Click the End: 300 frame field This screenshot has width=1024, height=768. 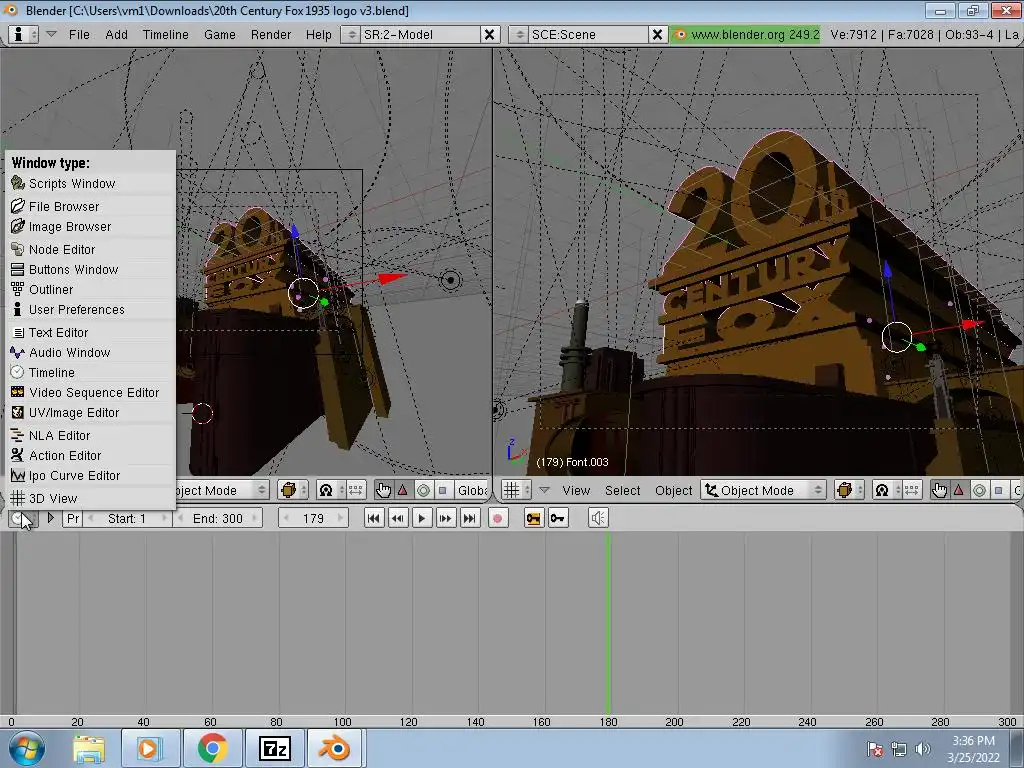(x=217, y=519)
